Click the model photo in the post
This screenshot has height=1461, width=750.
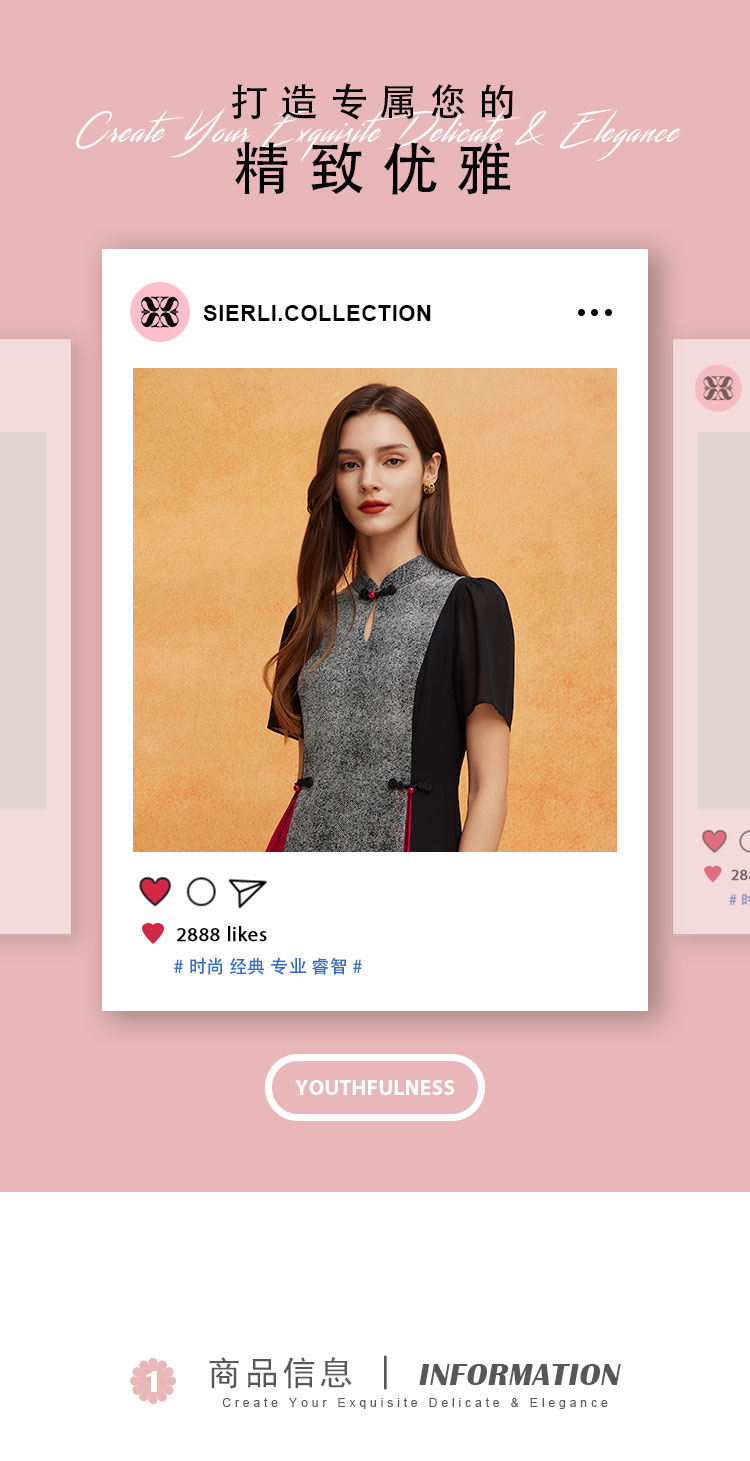point(375,610)
